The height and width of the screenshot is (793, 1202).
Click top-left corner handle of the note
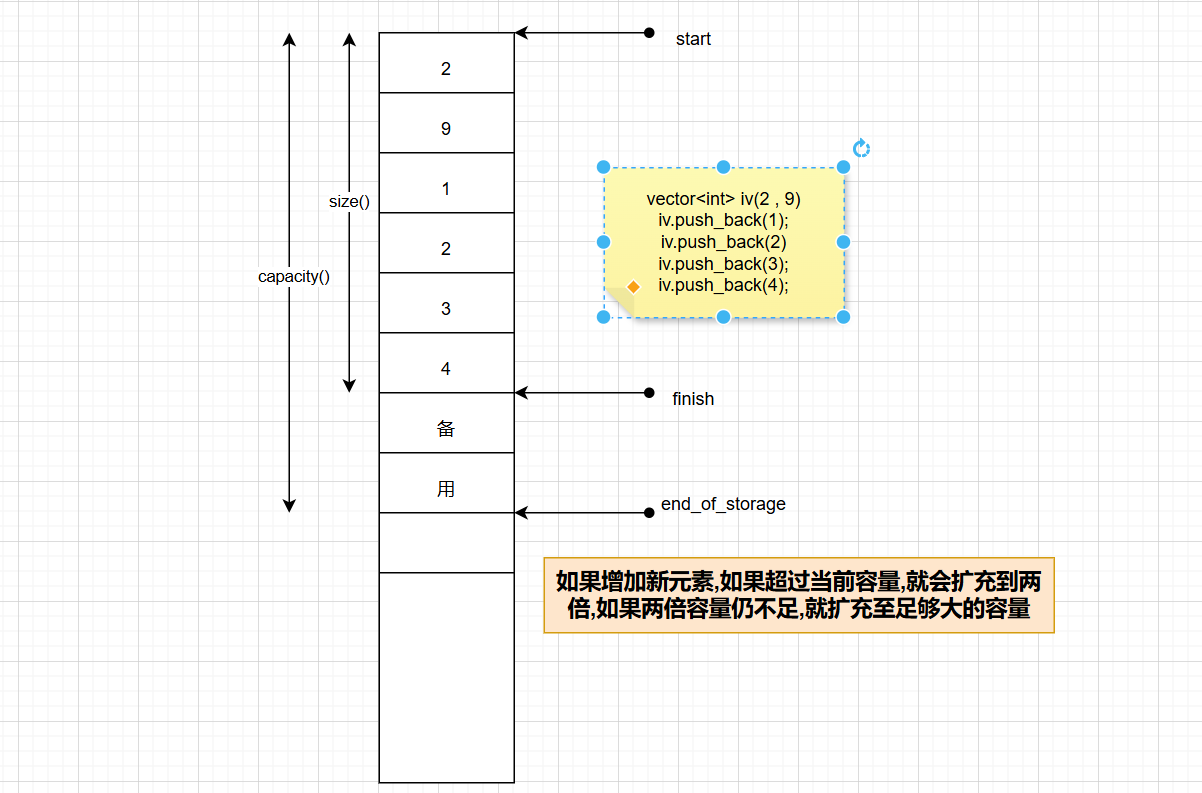[603, 167]
